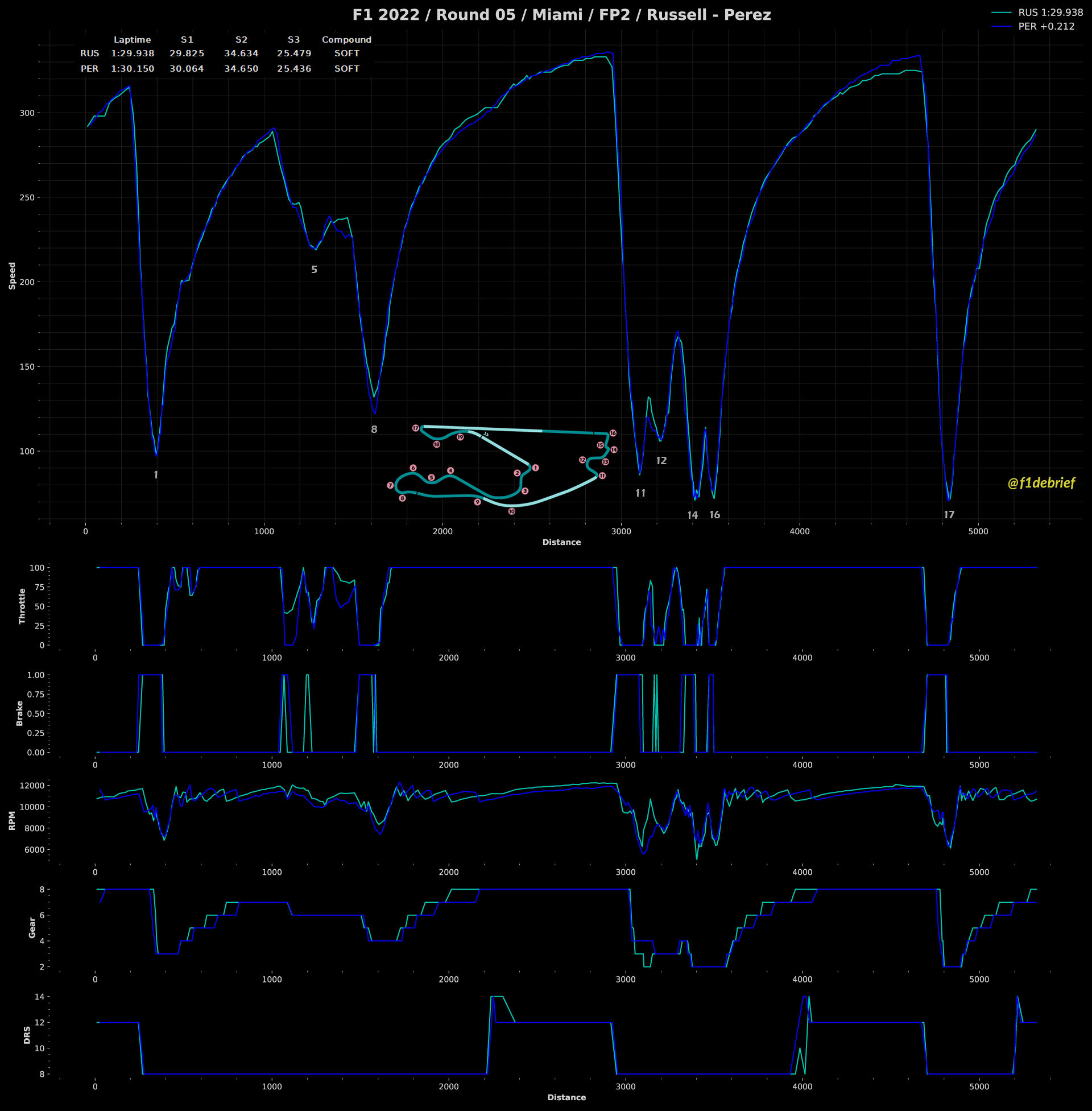Click turn 3 marker on track map
Screen dimensions: 1092x1111
(525, 491)
